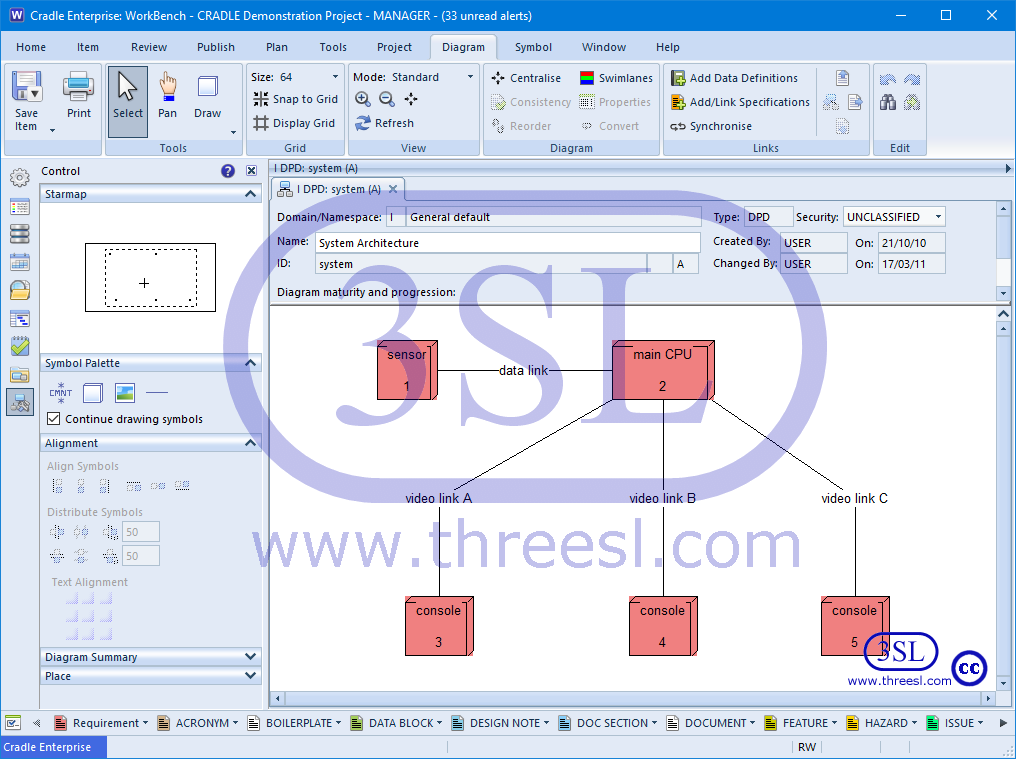The height and width of the screenshot is (759, 1016).
Task: Click the database stack sidebar icon
Action: point(20,234)
